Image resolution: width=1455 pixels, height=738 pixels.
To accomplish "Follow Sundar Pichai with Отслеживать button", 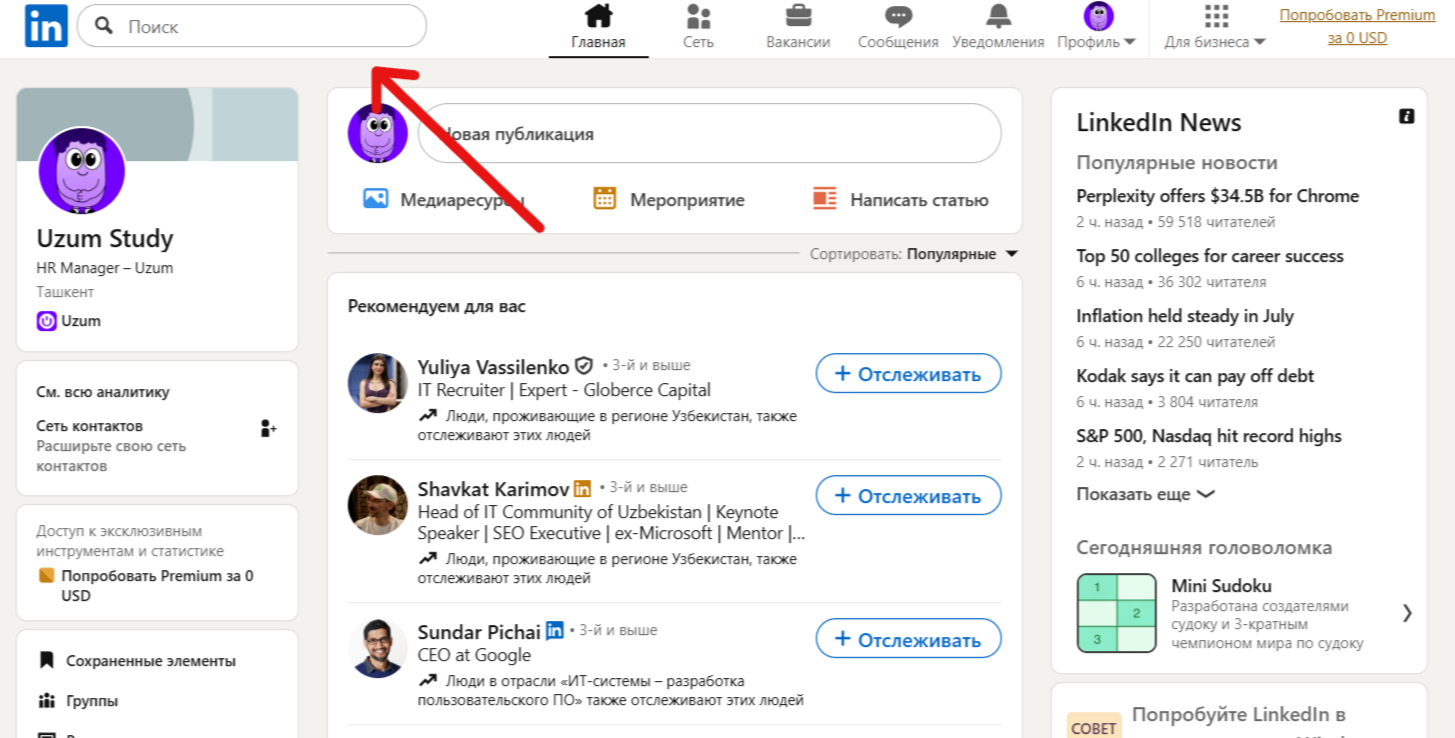I will click(908, 639).
